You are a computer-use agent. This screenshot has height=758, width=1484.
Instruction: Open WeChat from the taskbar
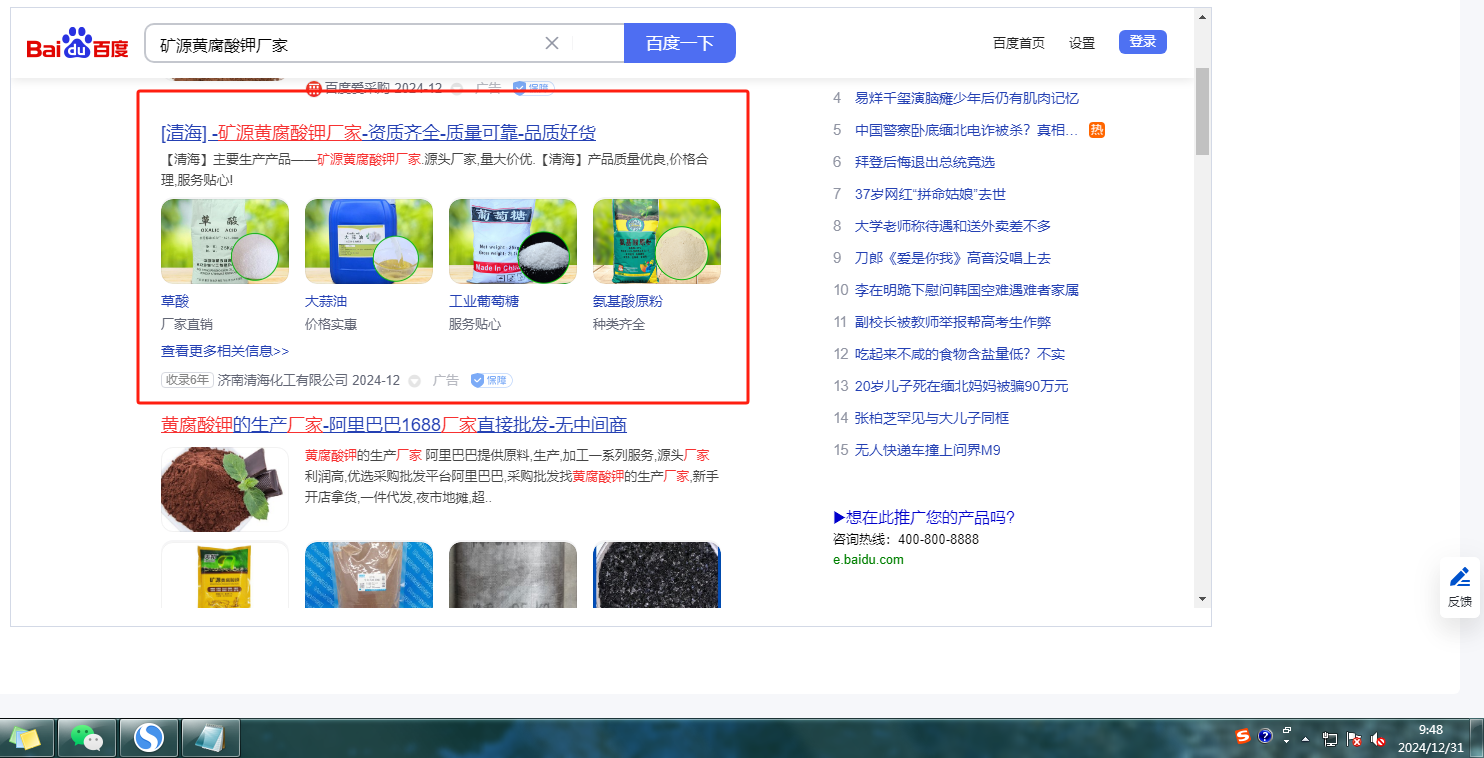[x=87, y=739]
